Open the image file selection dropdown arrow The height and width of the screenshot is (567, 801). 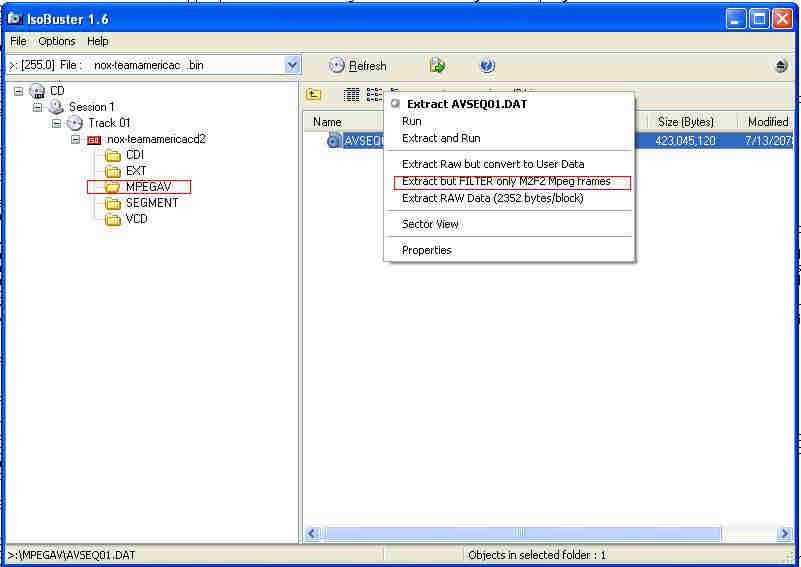(292, 65)
